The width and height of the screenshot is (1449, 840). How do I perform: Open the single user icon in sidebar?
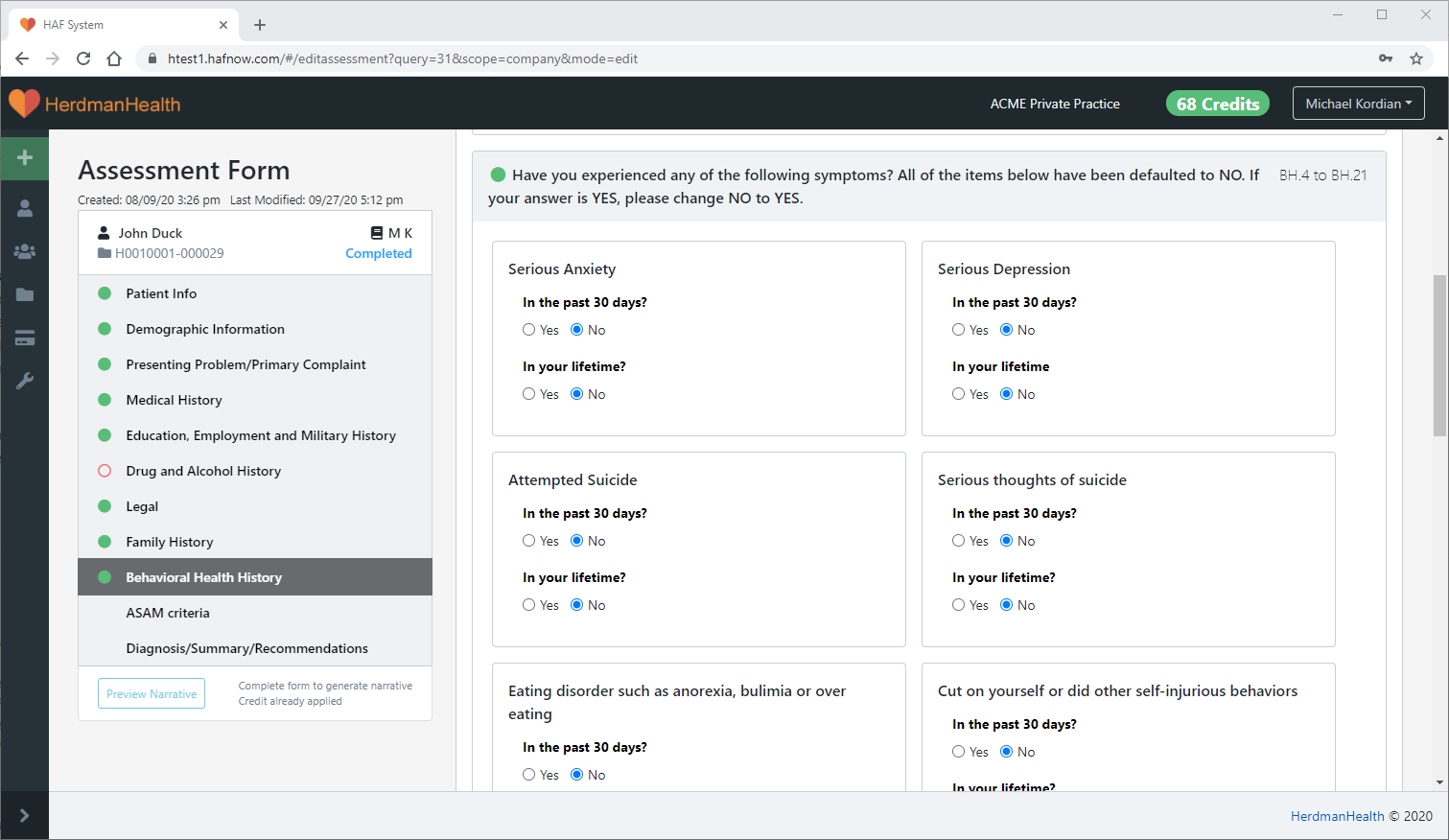coord(25,208)
